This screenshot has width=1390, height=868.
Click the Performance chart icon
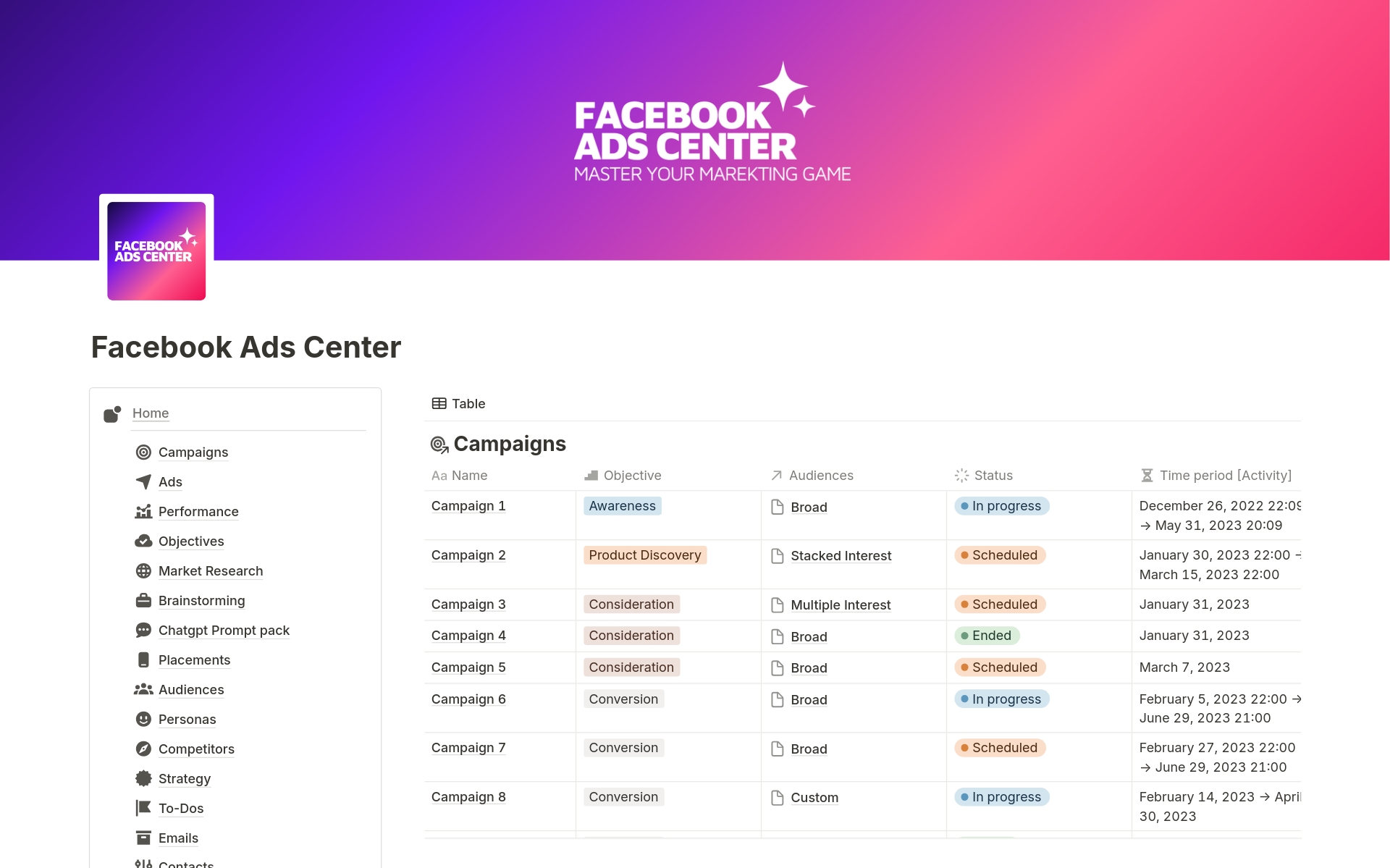143,512
